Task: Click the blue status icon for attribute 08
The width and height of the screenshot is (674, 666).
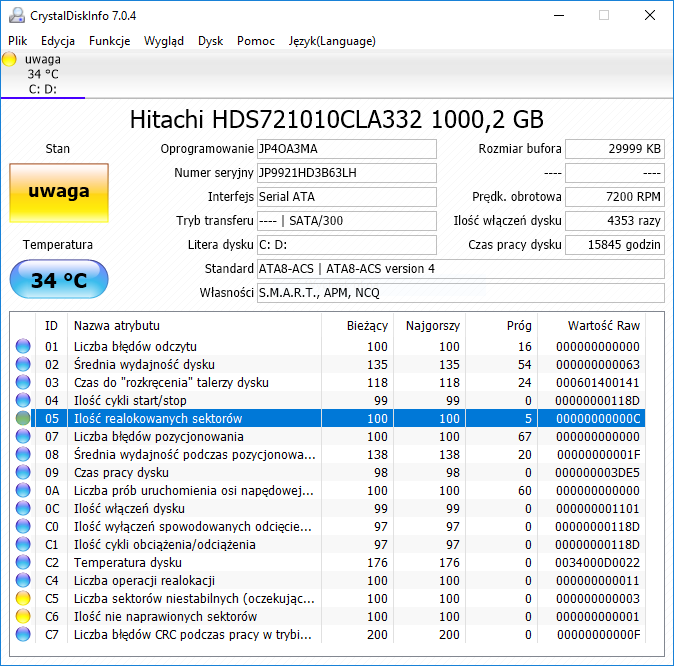Action: pyautogui.click(x=23, y=454)
